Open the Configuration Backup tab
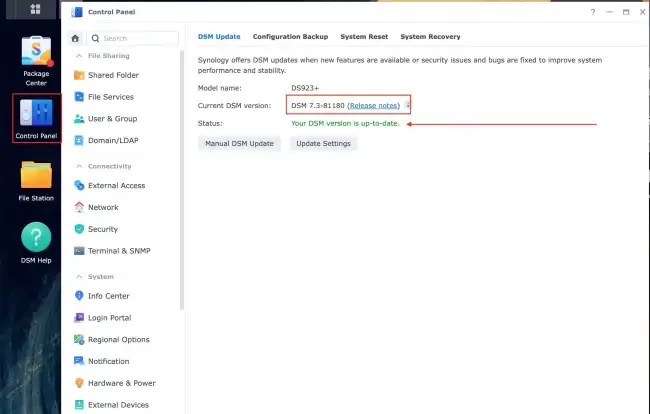 tap(290, 36)
